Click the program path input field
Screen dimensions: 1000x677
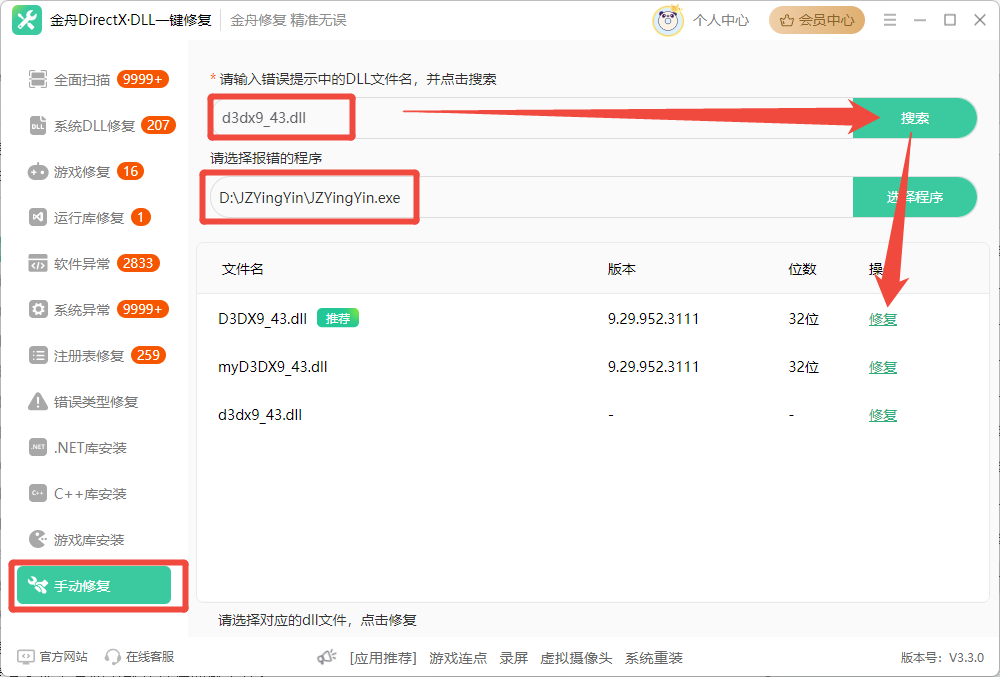pyautogui.click(x=532, y=197)
